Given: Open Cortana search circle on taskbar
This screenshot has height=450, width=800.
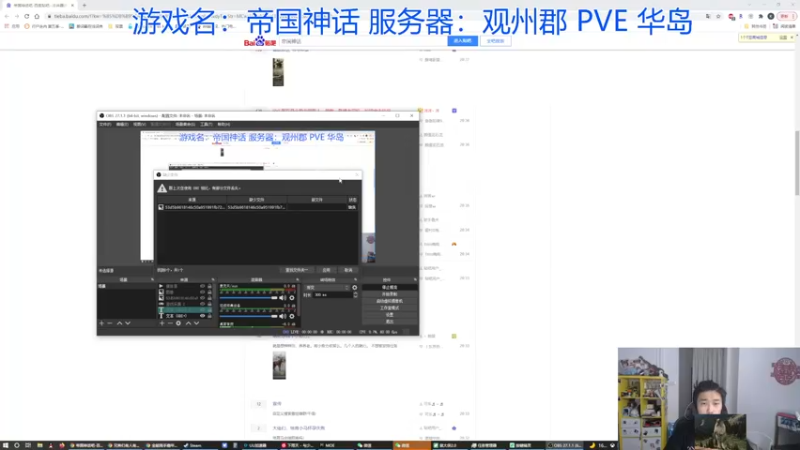Looking at the screenshot, I should tap(16, 445).
